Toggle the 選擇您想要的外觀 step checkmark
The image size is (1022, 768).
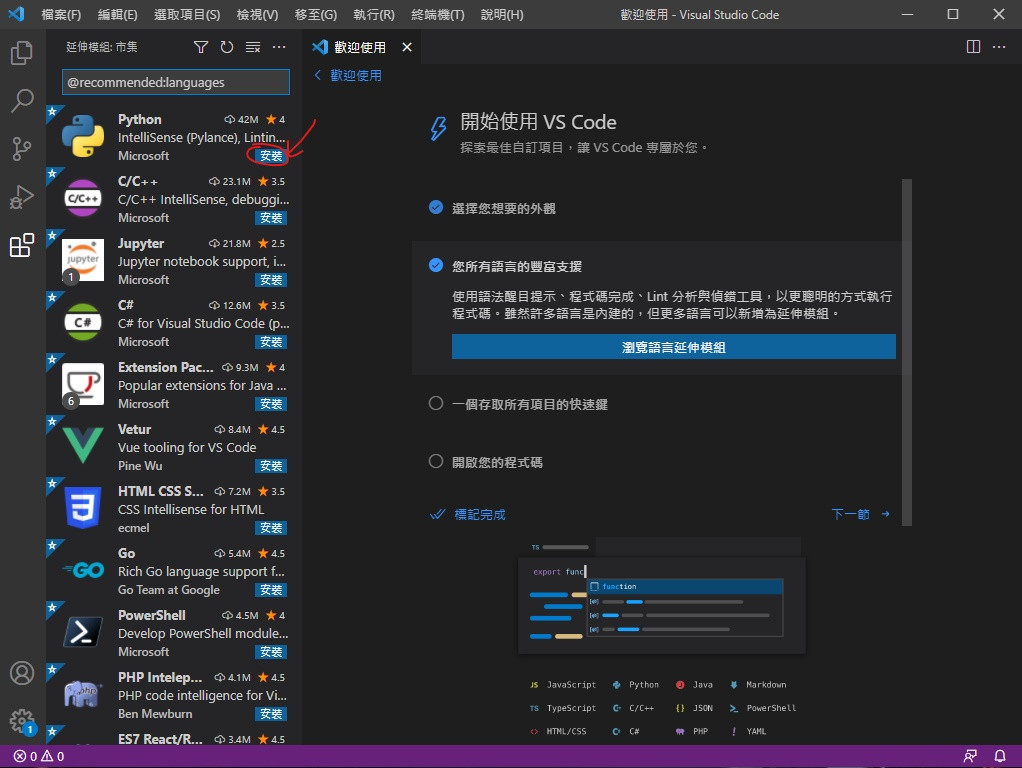tap(436, 207)
